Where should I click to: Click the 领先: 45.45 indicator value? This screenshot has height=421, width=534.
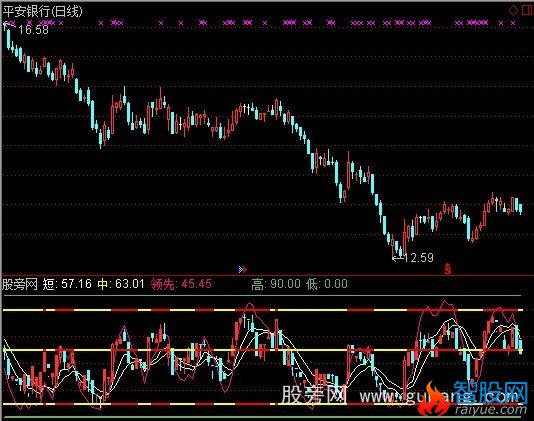(x=181, y=284)
